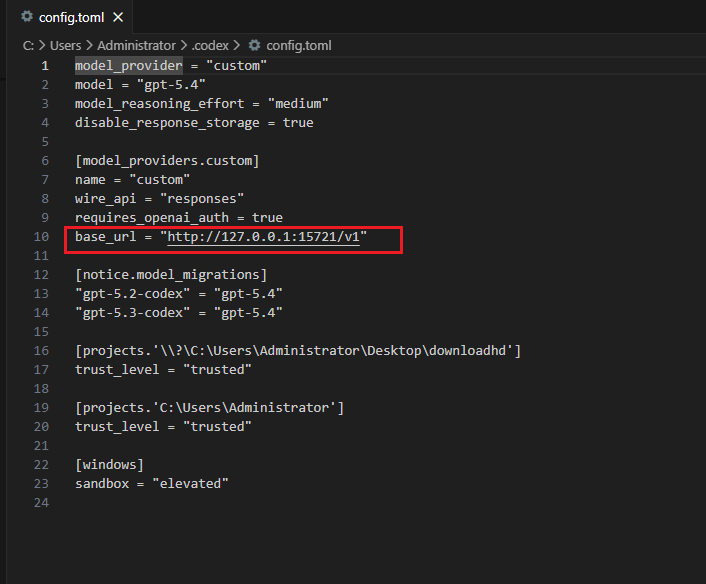This screenshot has height=584, width=706.
Task: Click the "medium" value on line 3
Action: (298, 104)
